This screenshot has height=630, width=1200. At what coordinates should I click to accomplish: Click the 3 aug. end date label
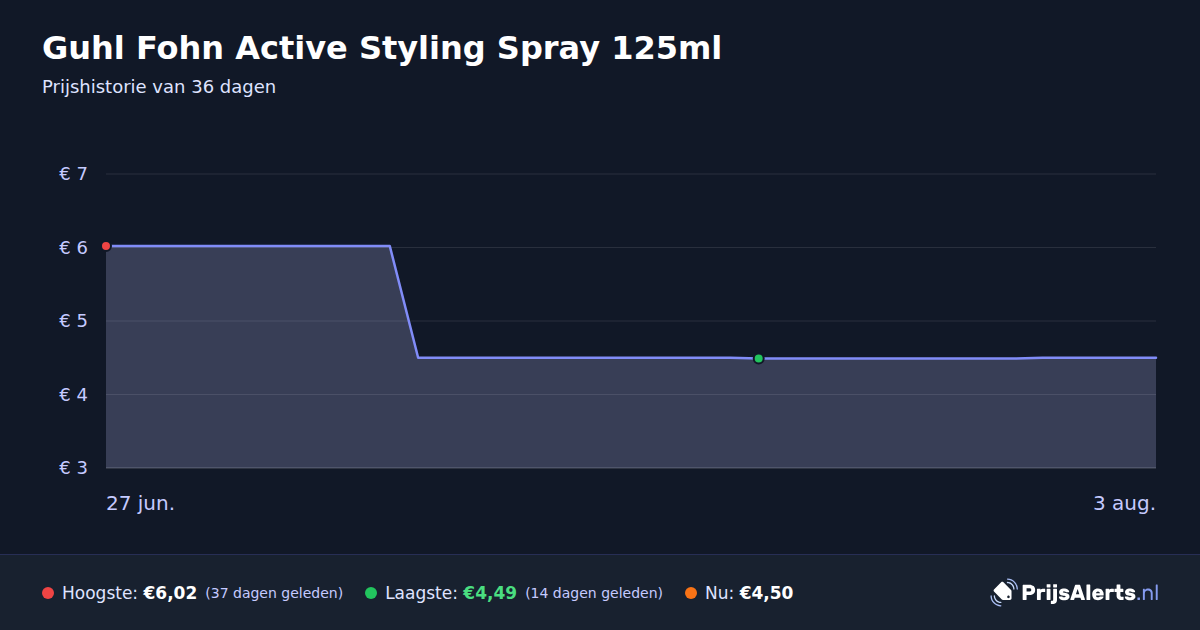pos(1124,503)
